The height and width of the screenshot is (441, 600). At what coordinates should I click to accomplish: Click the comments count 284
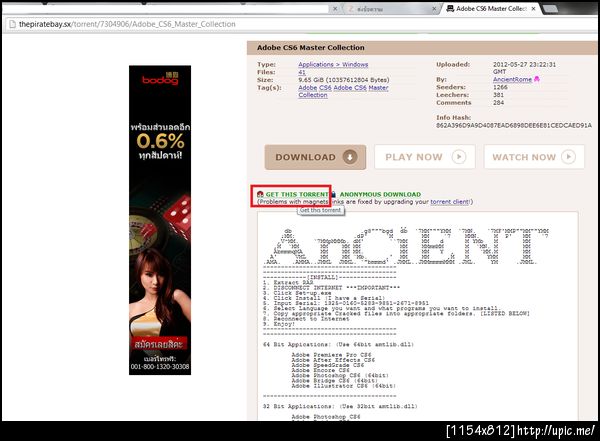498,103
